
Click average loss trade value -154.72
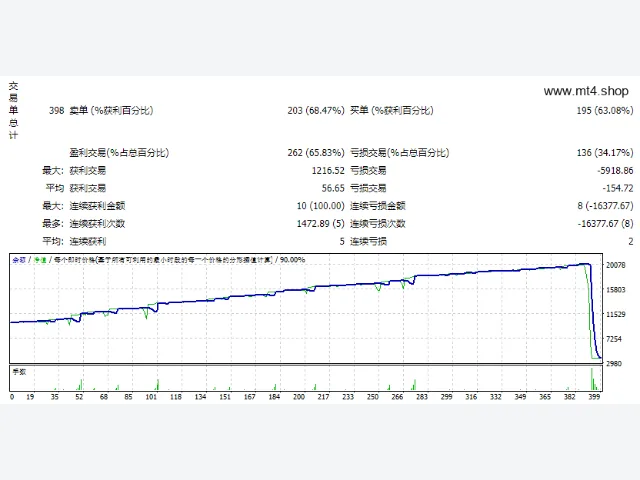click(618, 188)
